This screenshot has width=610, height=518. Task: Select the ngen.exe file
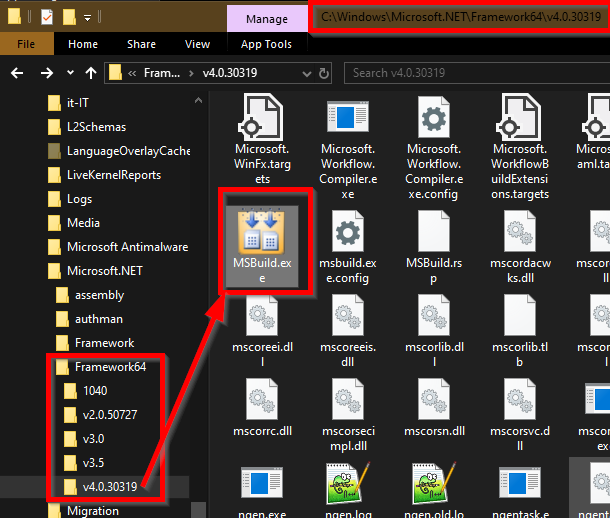tap(262, 492)
